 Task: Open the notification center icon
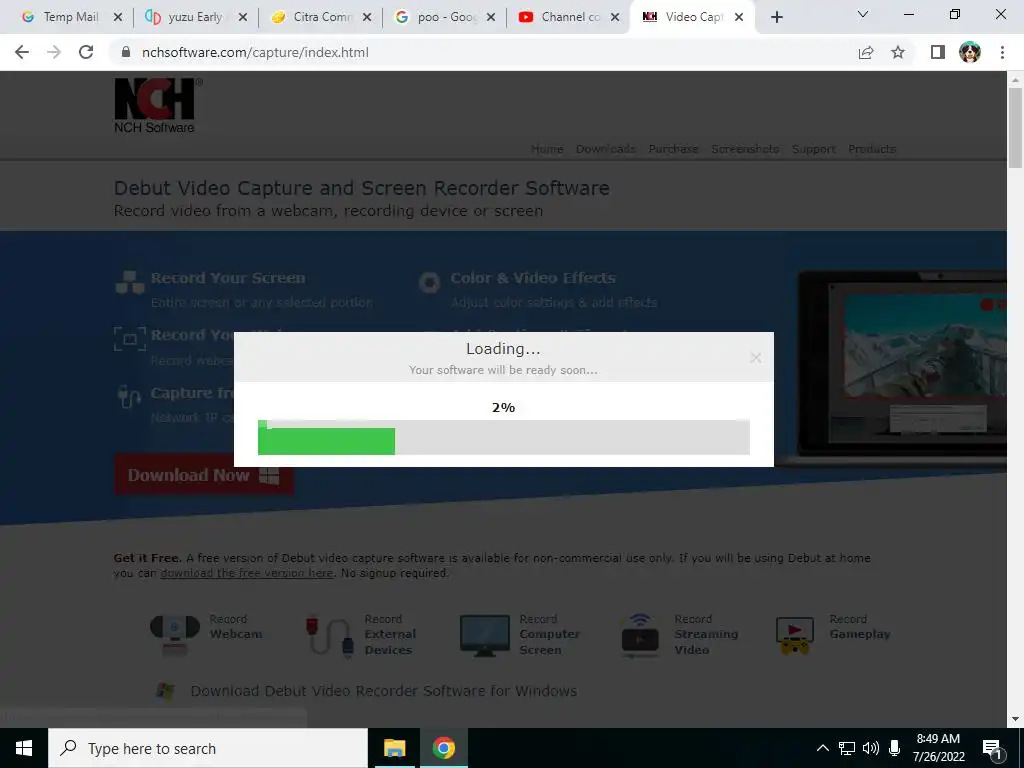[x=992, y=748]
